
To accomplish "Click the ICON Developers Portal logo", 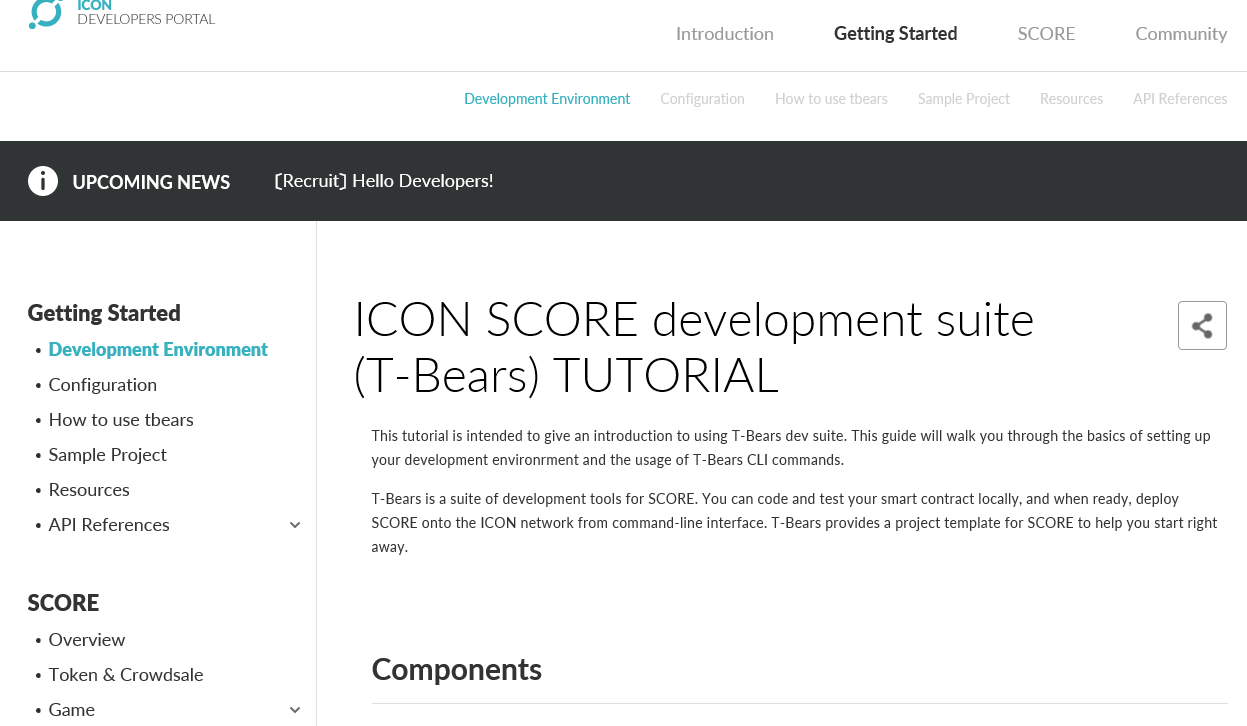I will 122,13.
